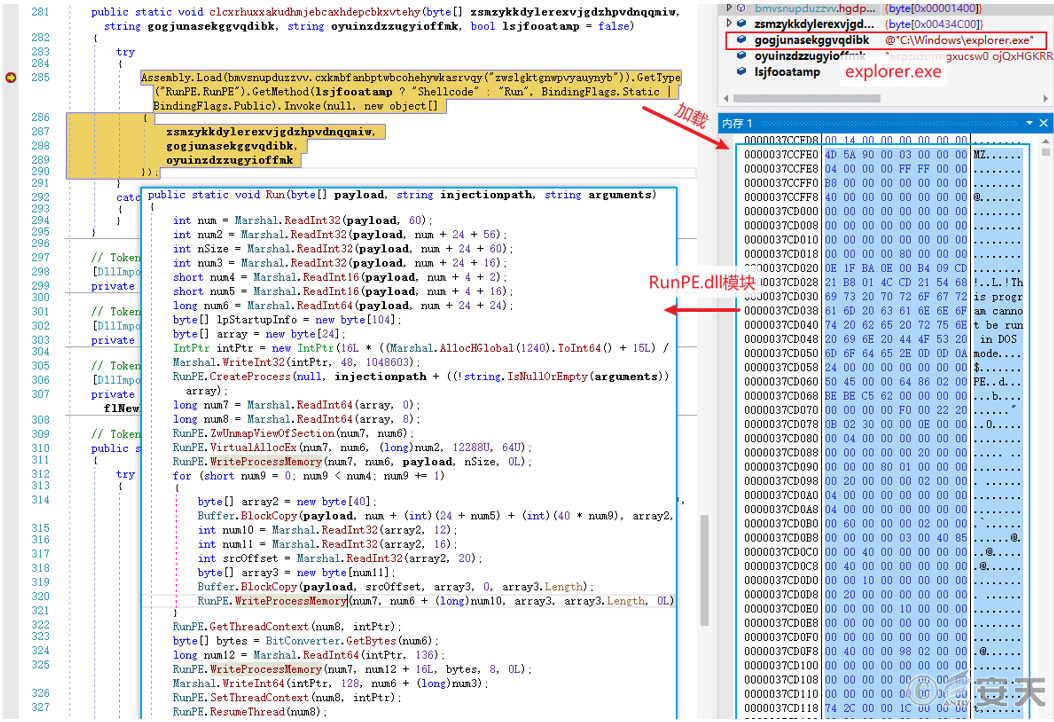Click the ASCII text 'MZ......' in memory
Image resolution: width=1054 pixels, height=722 pixels.
[998, 155]
